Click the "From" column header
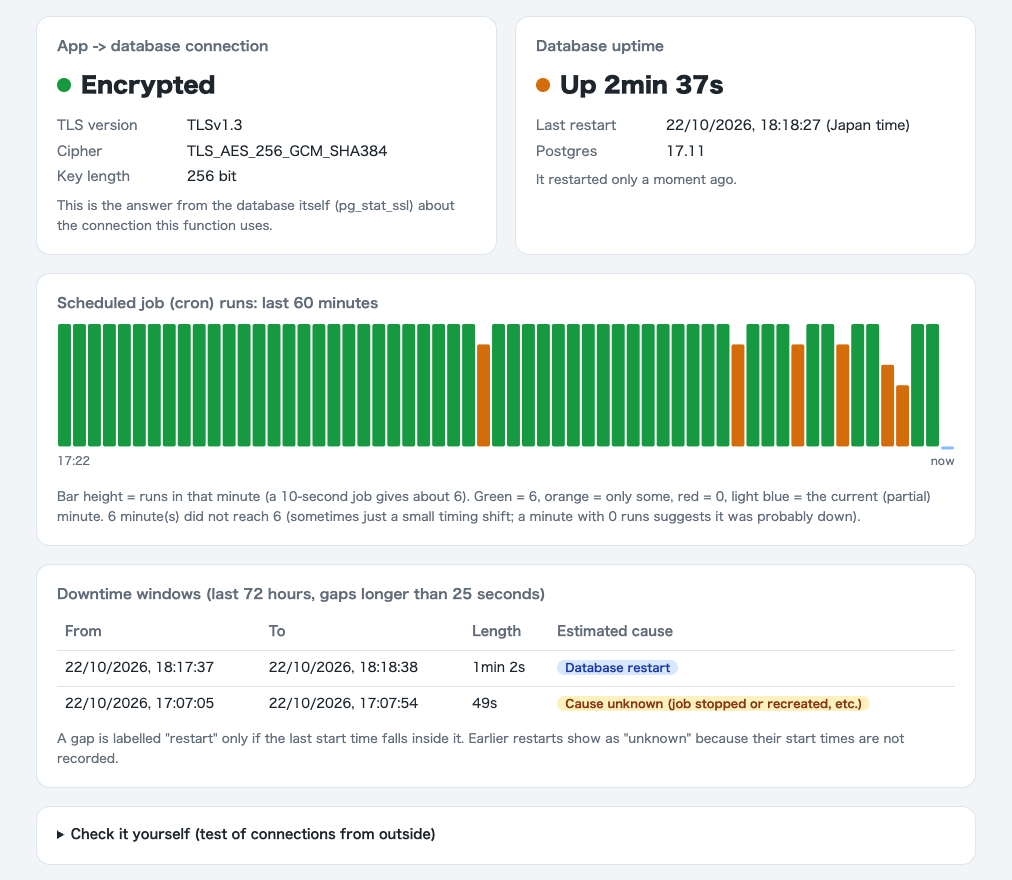 click(83, 631)
